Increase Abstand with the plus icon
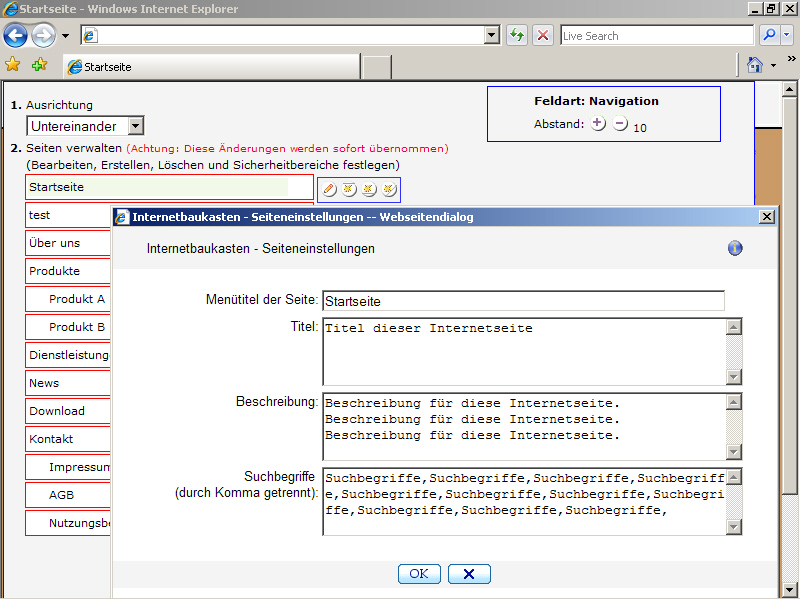 pyautogui.click(x=598, y=124)
